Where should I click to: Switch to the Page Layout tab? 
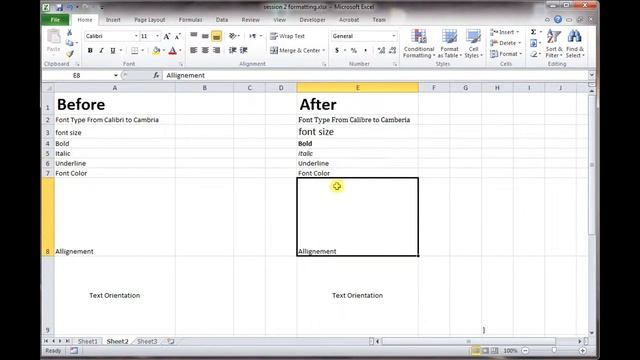150,20
